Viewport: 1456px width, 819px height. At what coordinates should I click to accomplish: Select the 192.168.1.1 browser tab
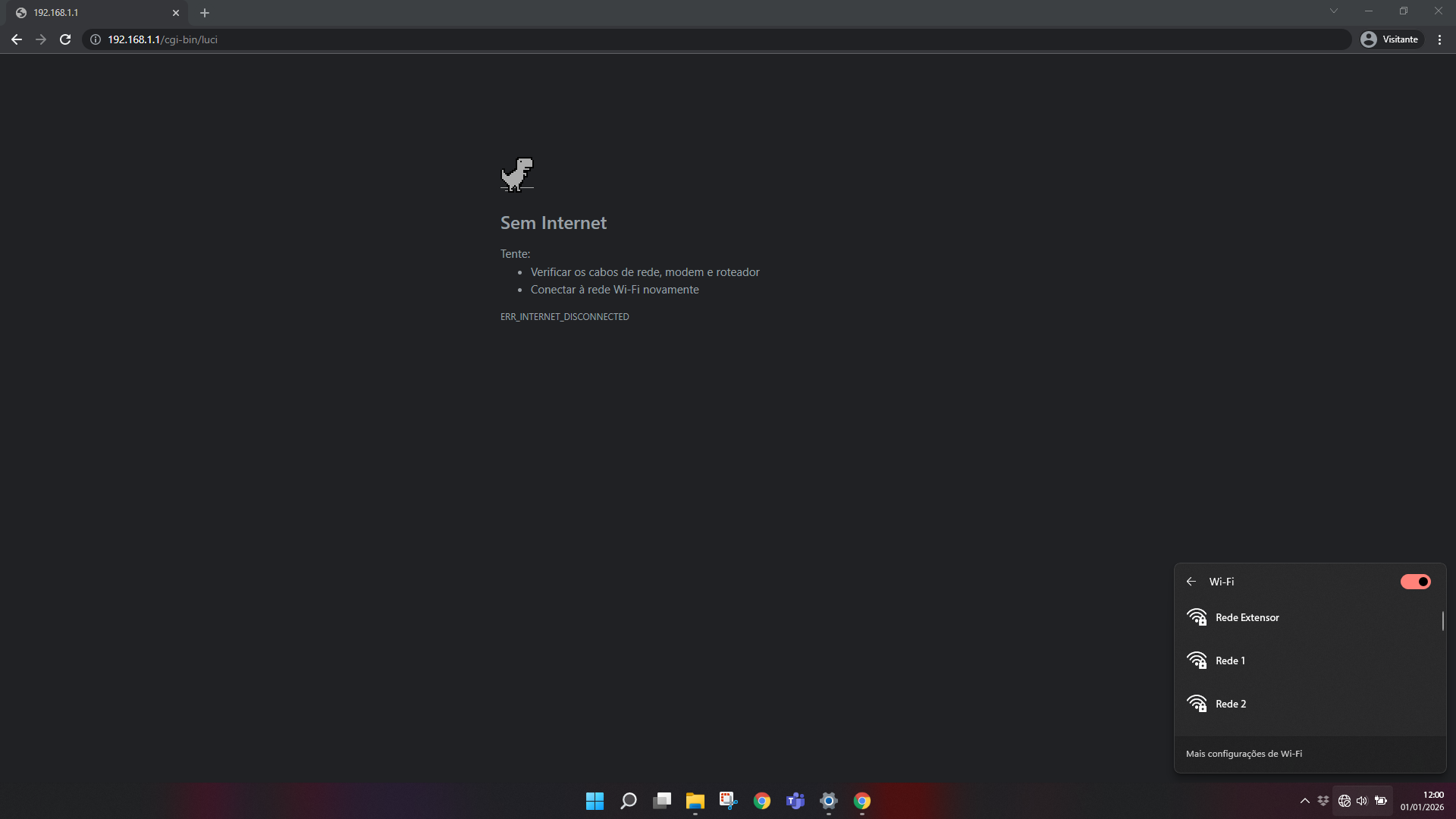tap(91, 13)
